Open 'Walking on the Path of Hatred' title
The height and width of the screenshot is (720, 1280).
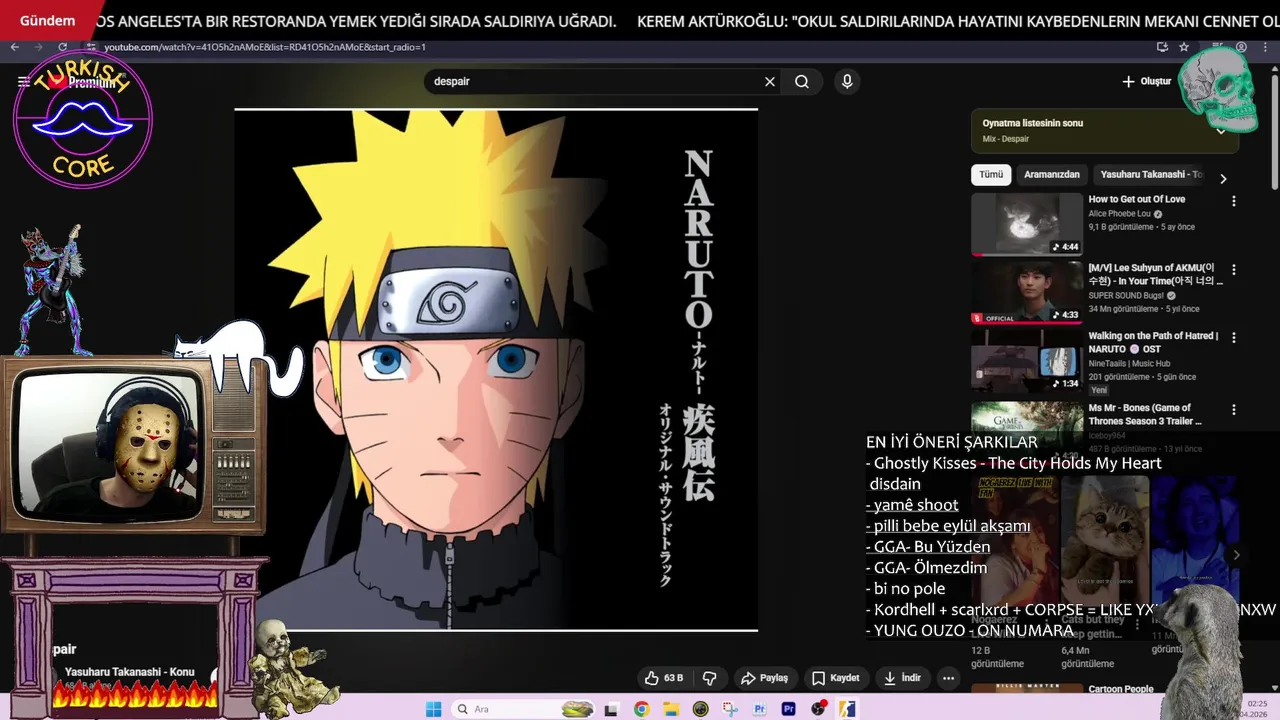(1152, 343)
